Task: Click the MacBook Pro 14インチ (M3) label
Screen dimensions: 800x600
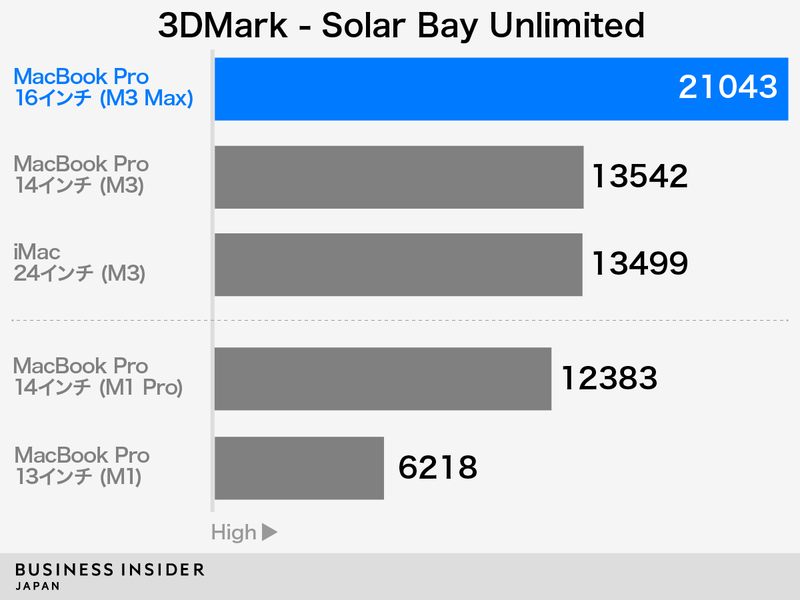Action: click(x=81, y=175)
